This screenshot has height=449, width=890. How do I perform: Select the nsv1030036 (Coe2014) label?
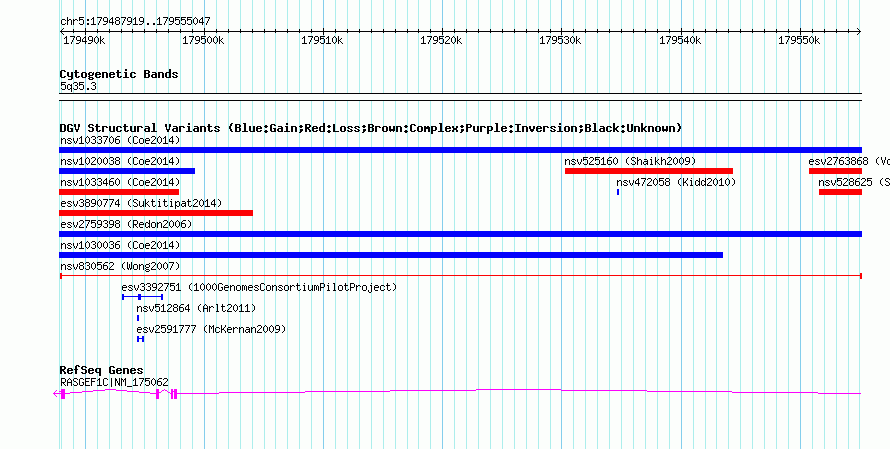120,245
